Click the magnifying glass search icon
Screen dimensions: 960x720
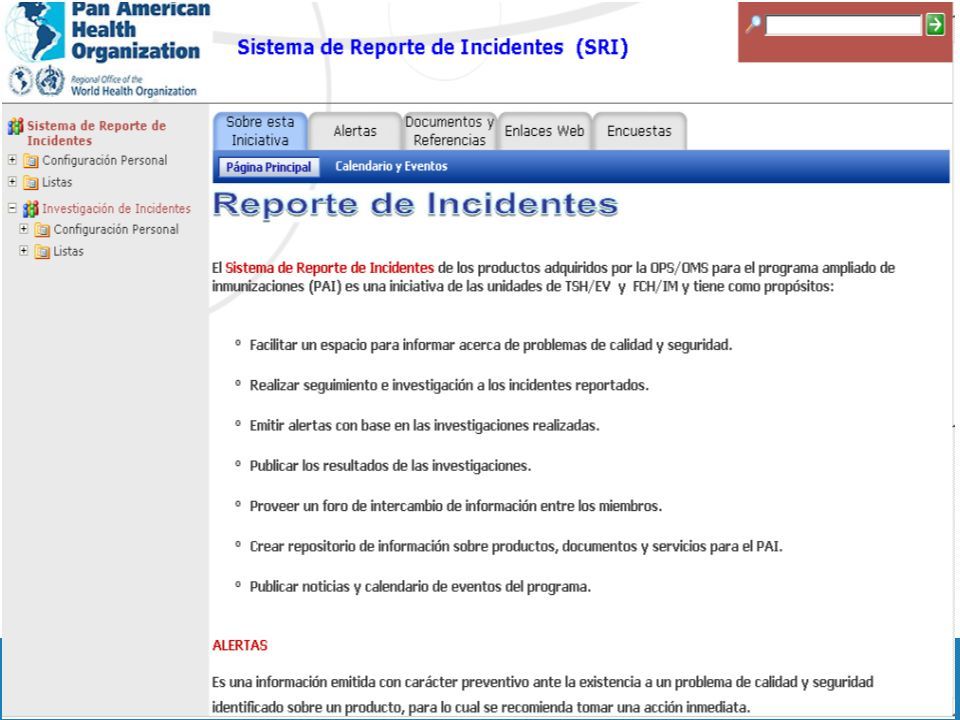[752, 24]
